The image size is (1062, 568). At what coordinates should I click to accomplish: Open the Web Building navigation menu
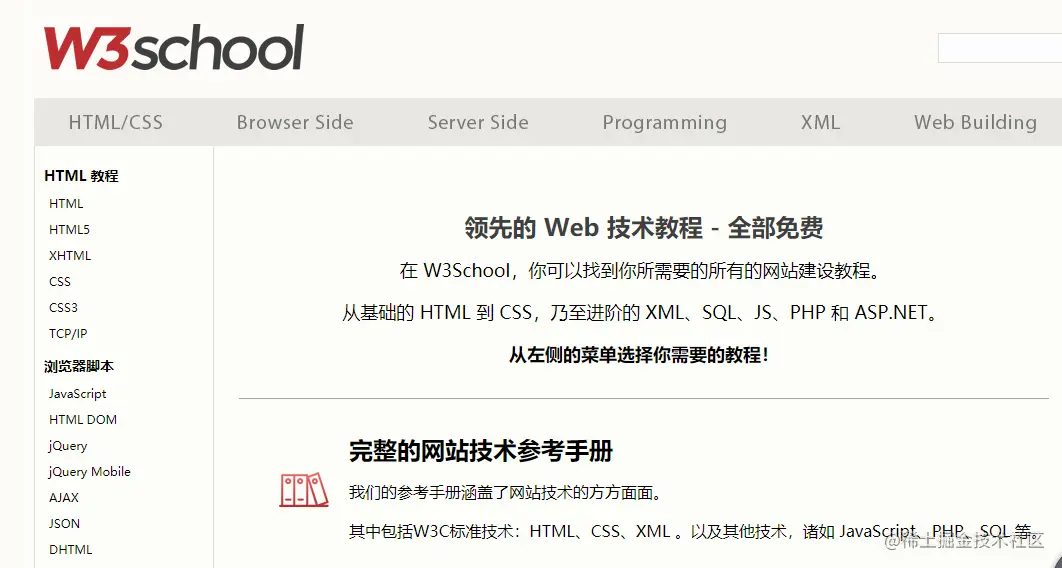pyautogui.click(x=975, y=123)
